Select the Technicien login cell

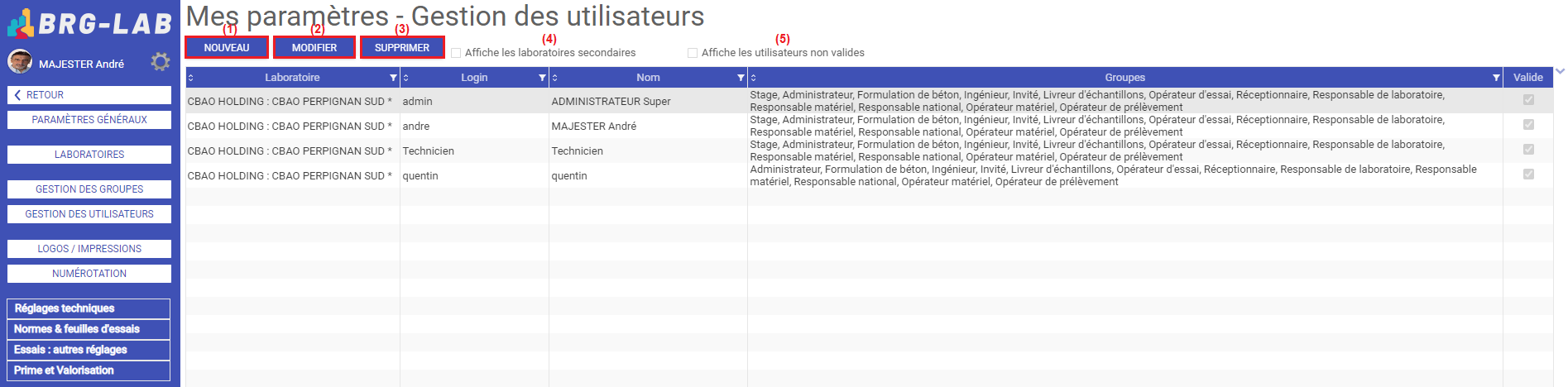[x=474, y=150]
